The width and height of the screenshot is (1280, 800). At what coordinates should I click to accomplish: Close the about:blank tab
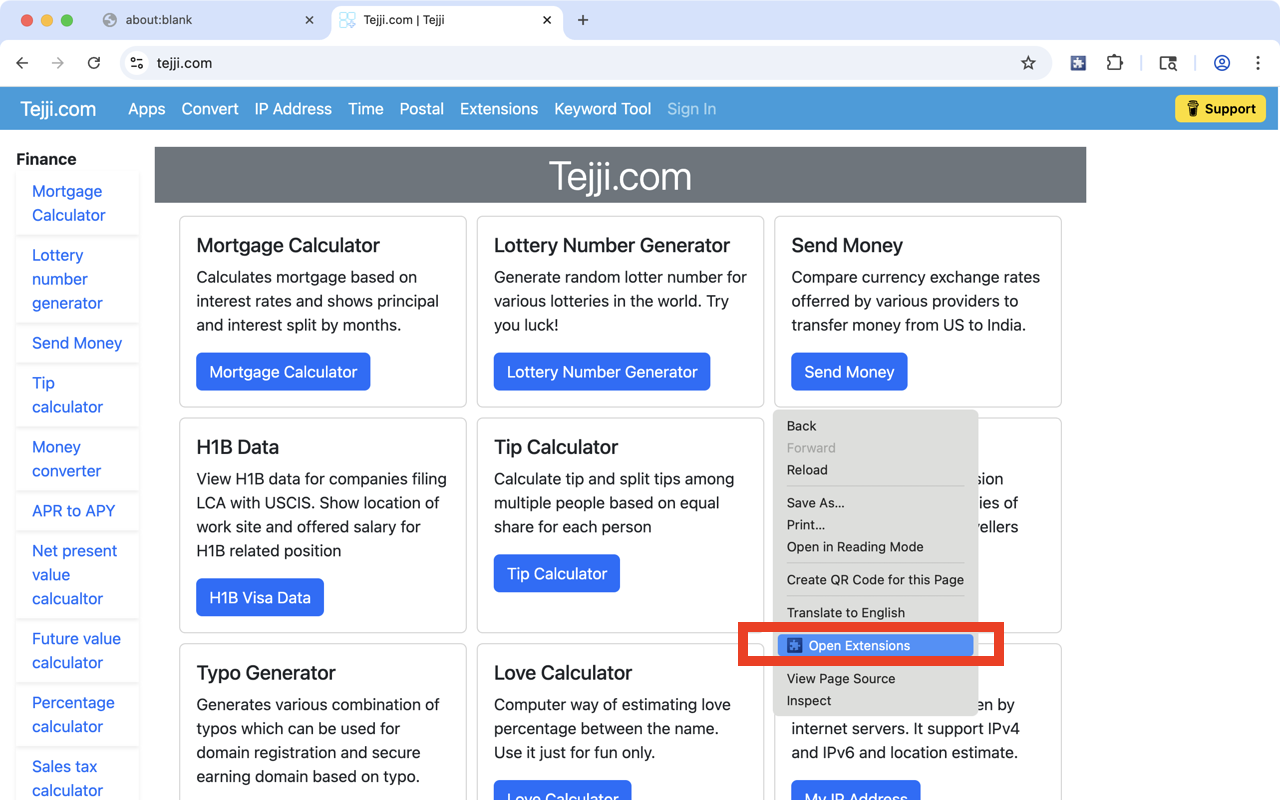pyautogui.click(x=310, y=20)
